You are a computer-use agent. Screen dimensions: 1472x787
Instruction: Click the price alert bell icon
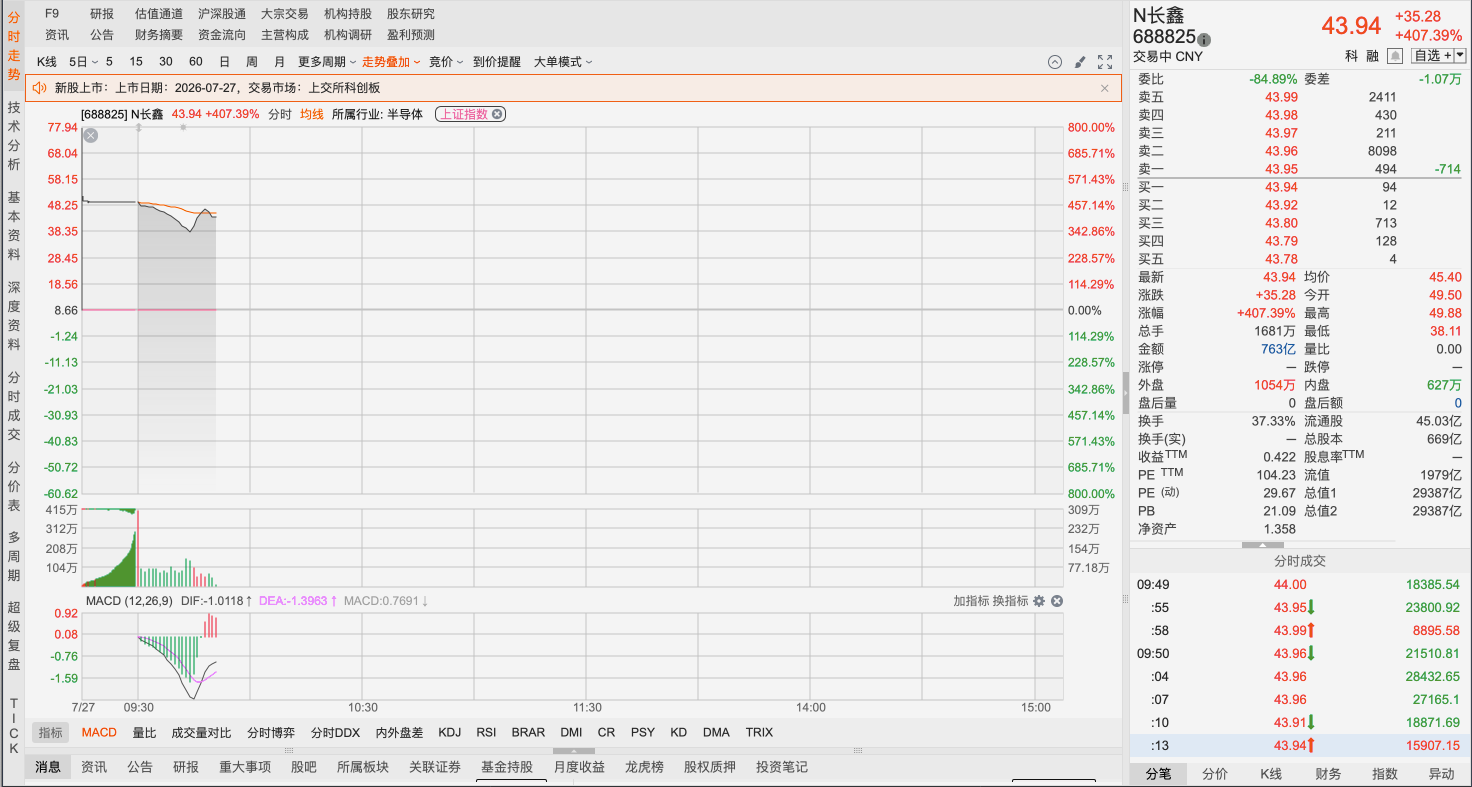1395,56
